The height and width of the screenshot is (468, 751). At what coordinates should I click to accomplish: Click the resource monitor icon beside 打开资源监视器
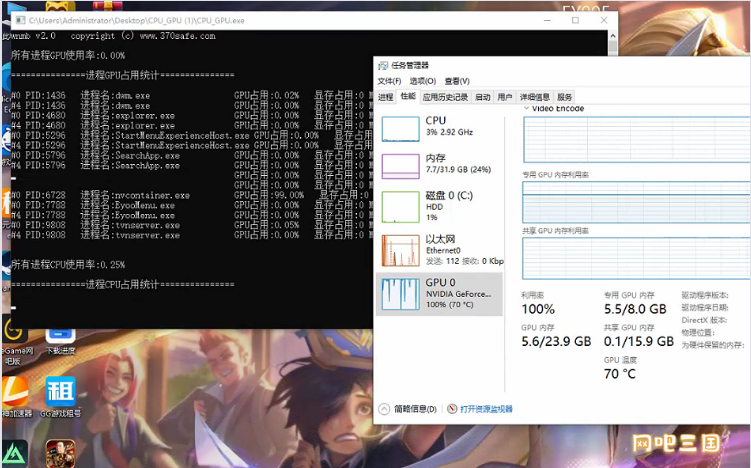coord(452,409)
